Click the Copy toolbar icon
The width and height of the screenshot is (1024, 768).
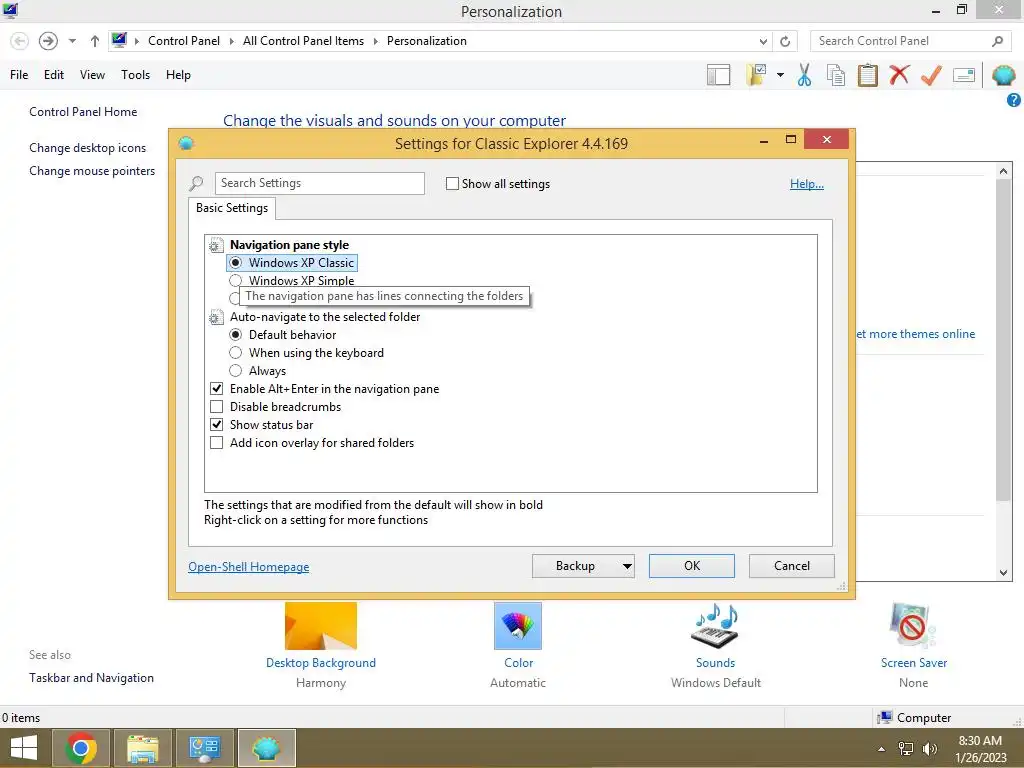click(835, 75)
